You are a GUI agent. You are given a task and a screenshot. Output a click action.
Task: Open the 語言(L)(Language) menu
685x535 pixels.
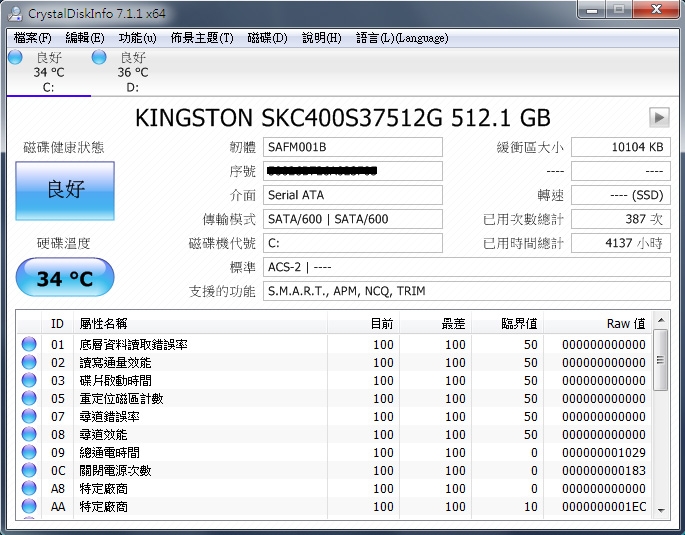pyautogui.click(x=402, y=38)
